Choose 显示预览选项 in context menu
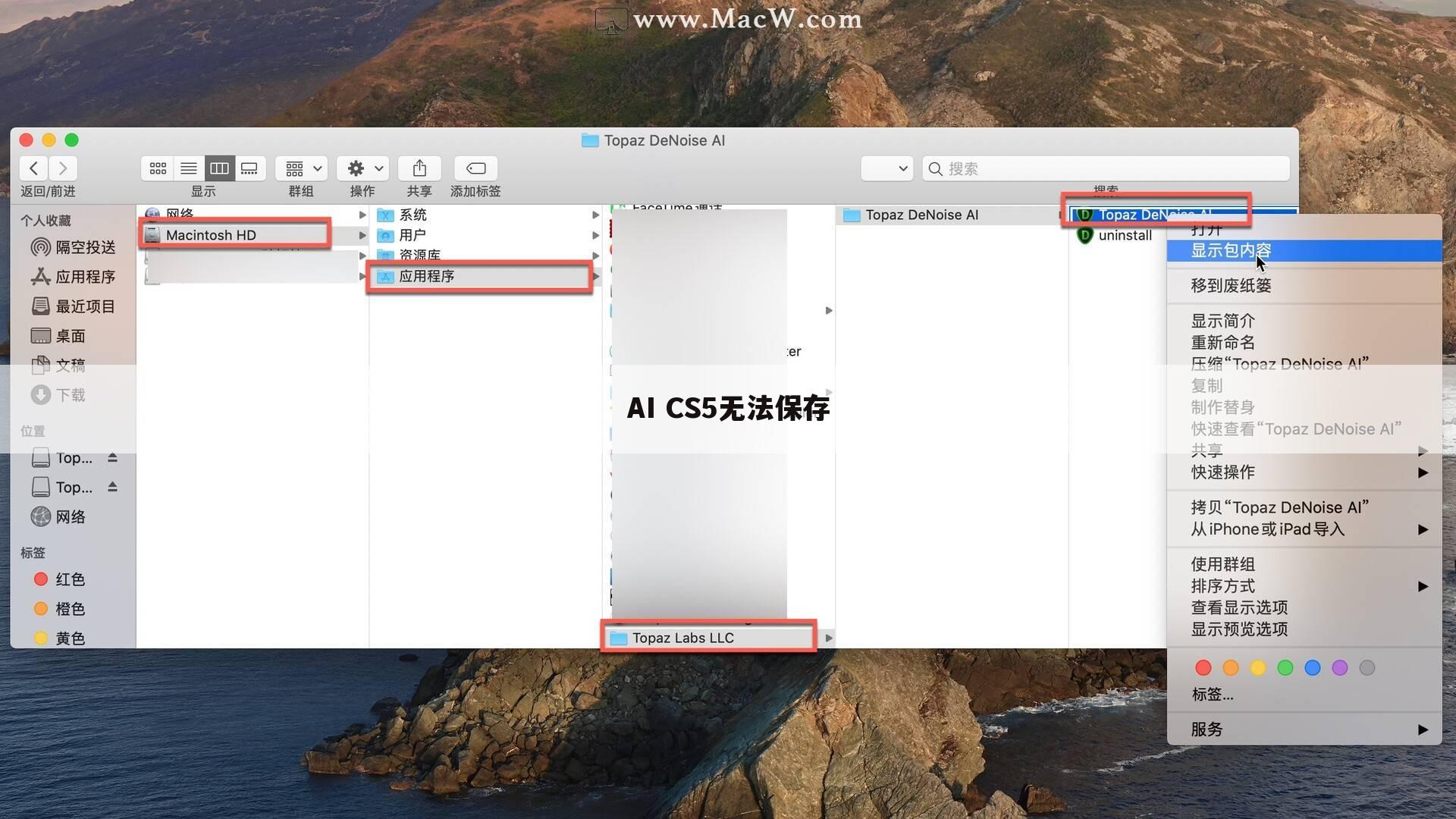 [1304, 629]
